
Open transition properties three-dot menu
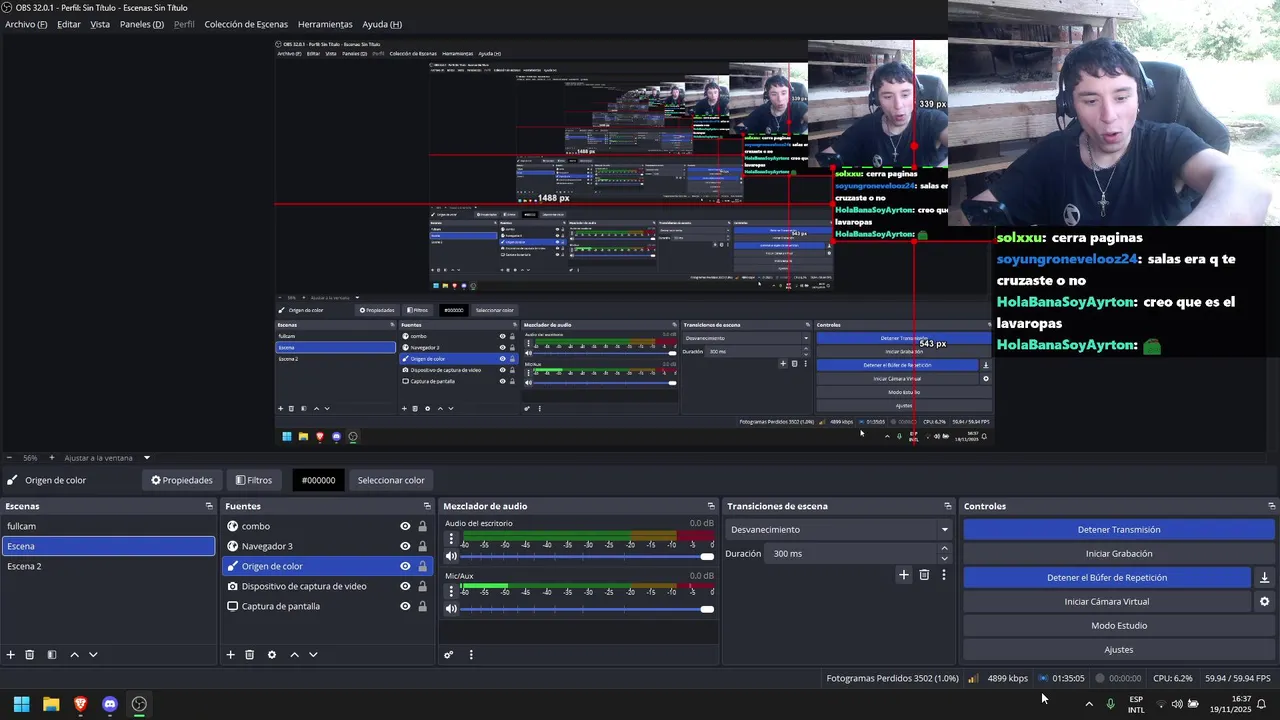(x=943, y=575)
